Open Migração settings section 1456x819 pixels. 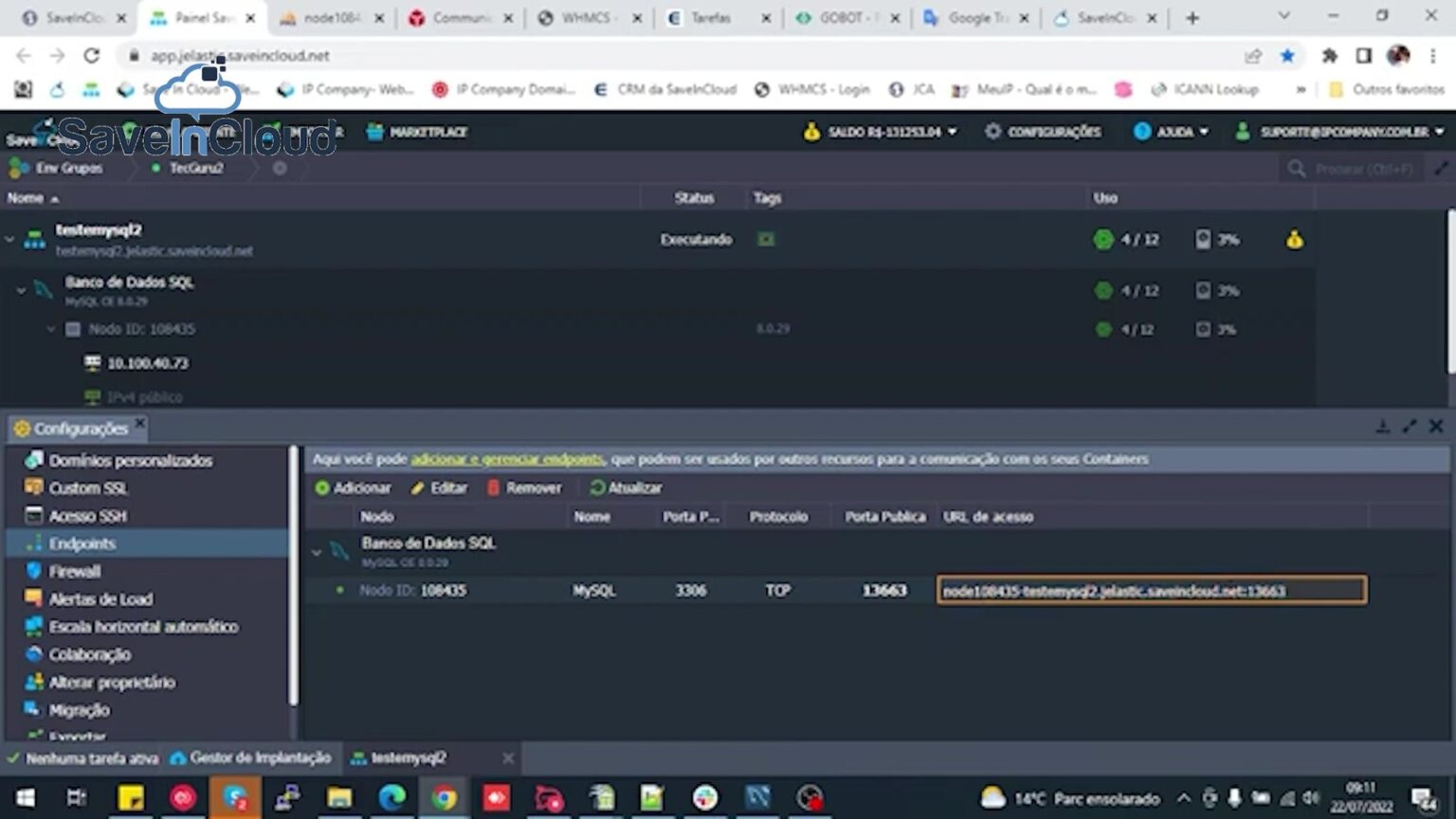(x=80, y=709)
